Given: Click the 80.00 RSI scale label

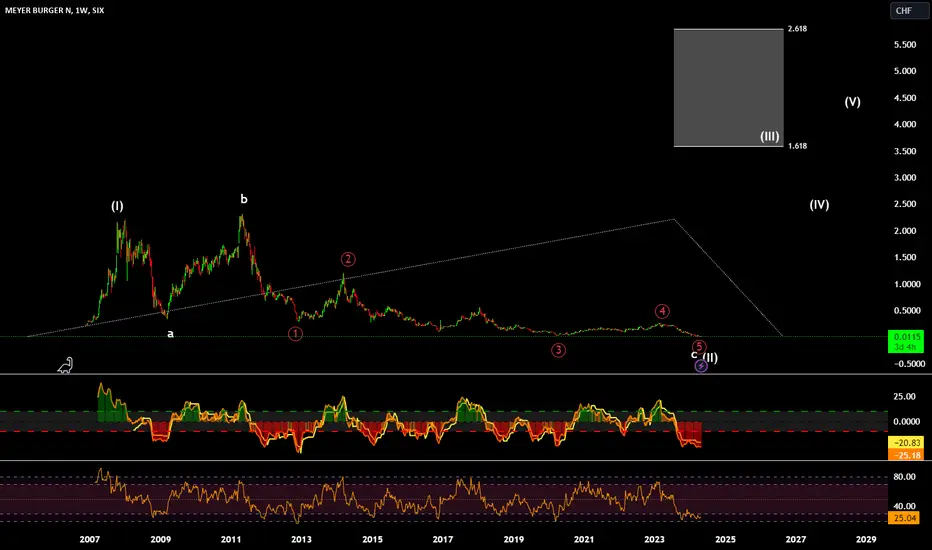Looking at the screenshot, I should (x=904, y=477).
